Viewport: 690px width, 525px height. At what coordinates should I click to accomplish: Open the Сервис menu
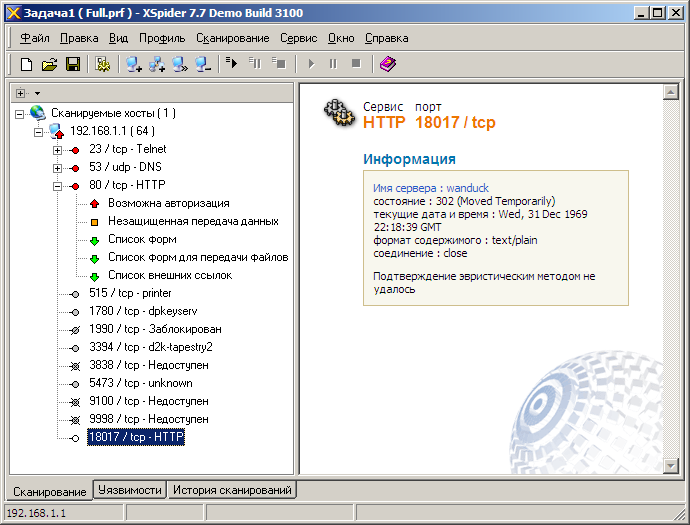(x=298, y=38)
